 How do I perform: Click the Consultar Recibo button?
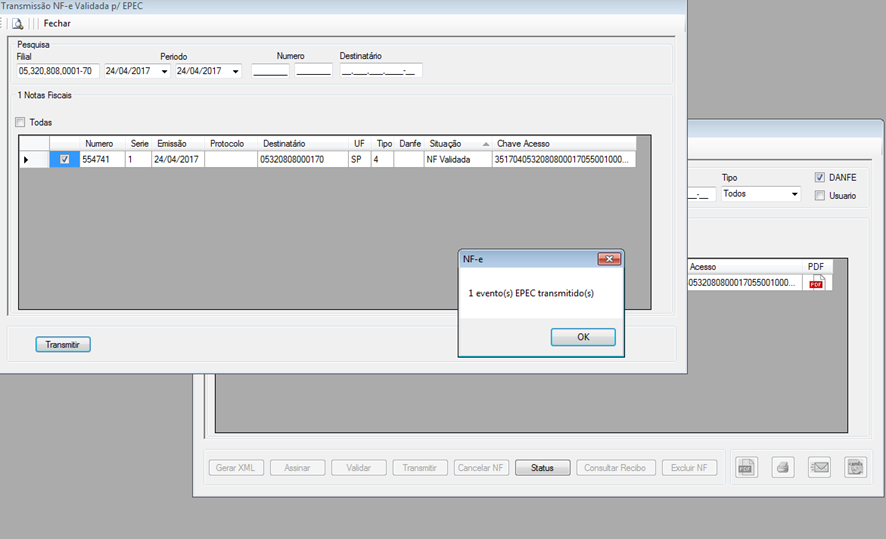tap(615, 468)
